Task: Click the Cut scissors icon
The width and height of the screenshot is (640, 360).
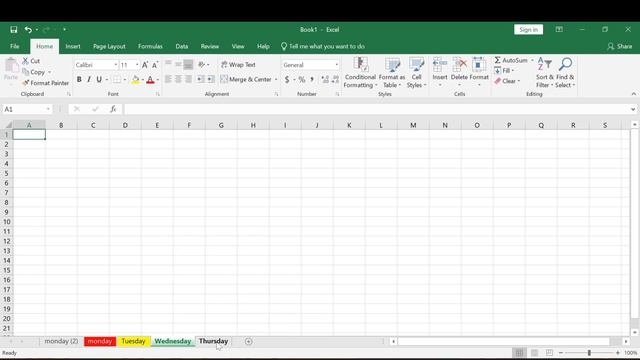Action: (26, 61)
